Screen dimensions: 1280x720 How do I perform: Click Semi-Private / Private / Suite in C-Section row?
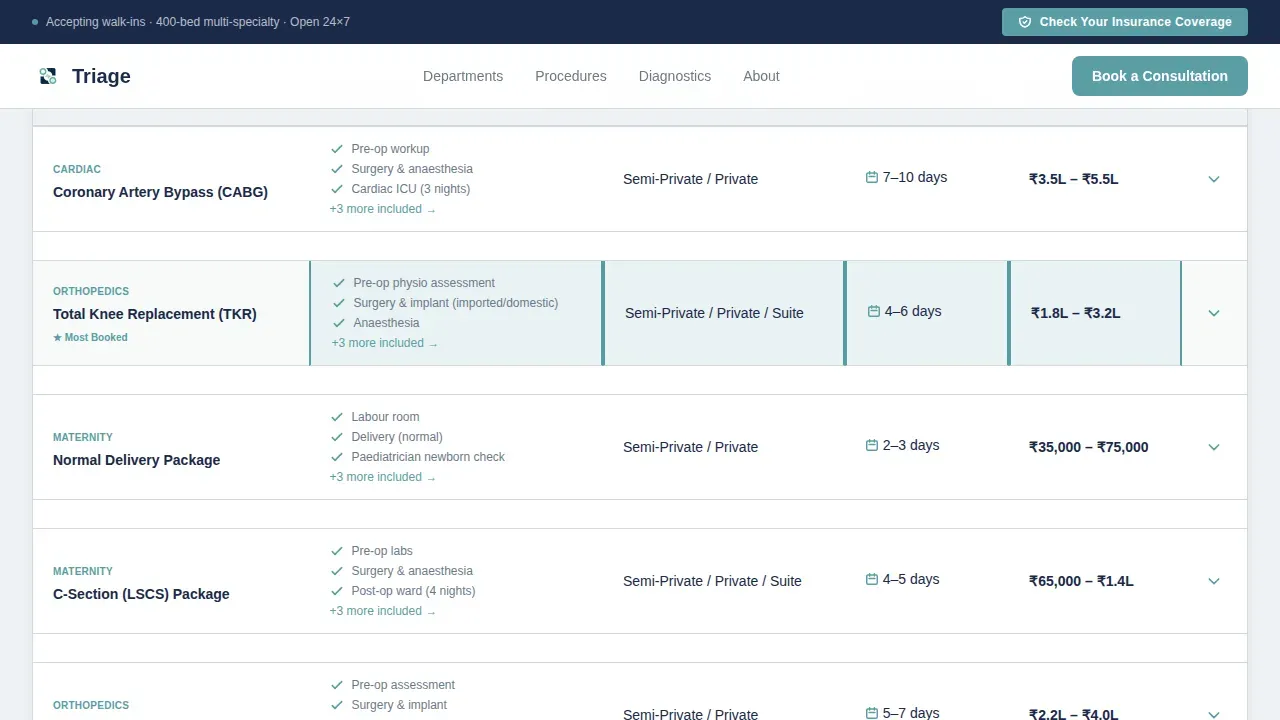(712, 581)
